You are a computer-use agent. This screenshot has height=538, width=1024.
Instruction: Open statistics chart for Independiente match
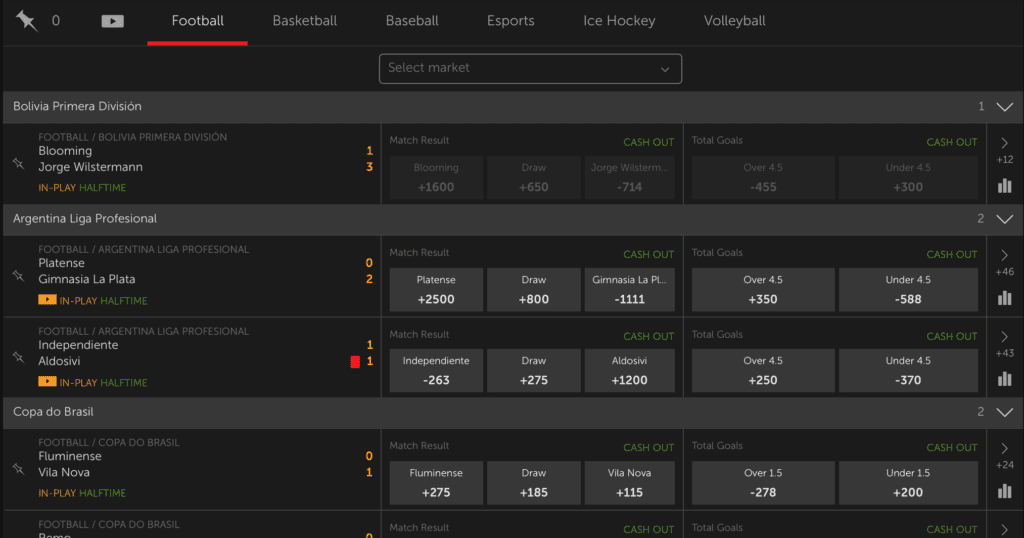tap(1004, 379)
